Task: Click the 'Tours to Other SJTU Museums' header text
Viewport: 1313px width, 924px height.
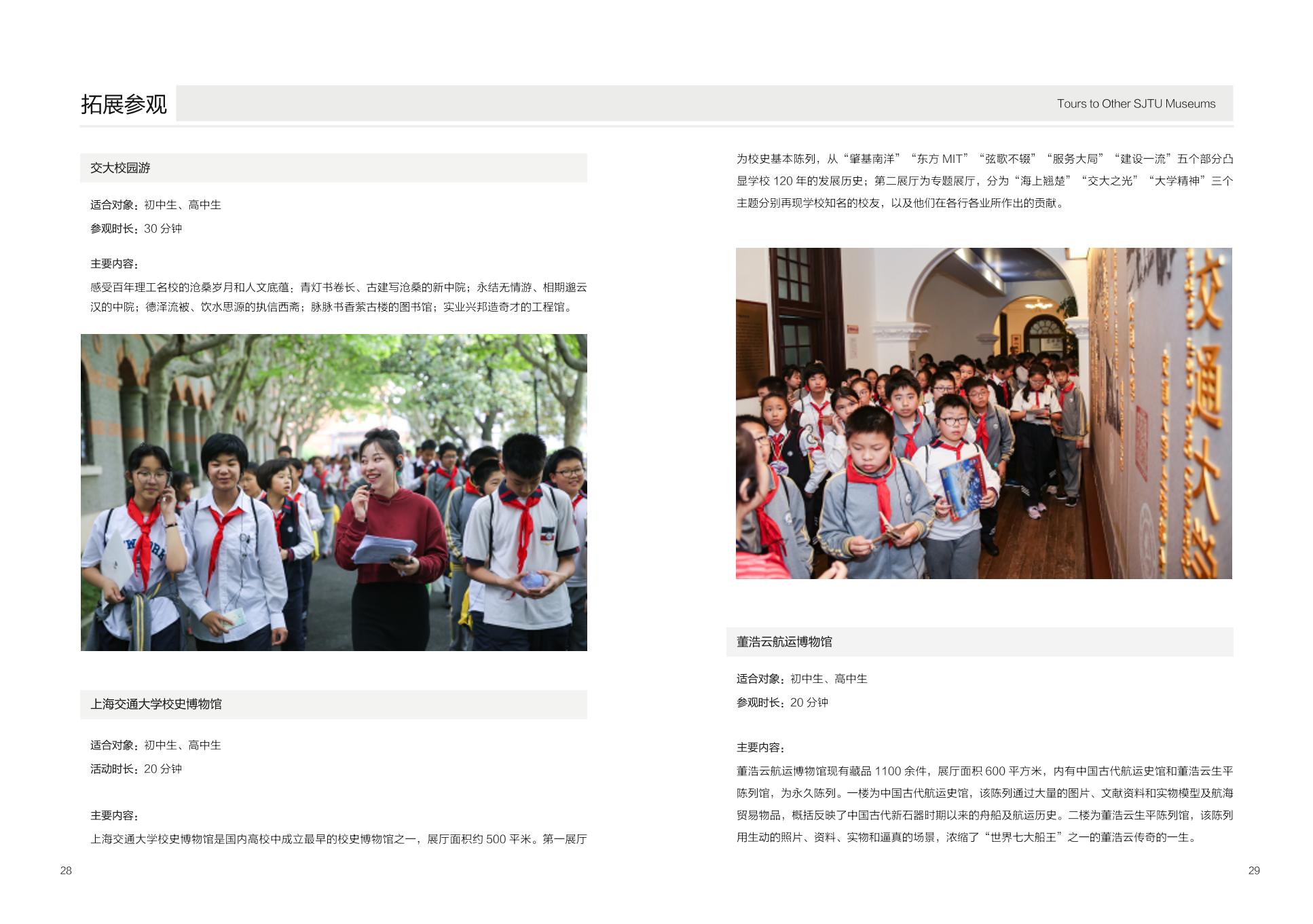Action: pos(1135,104)
